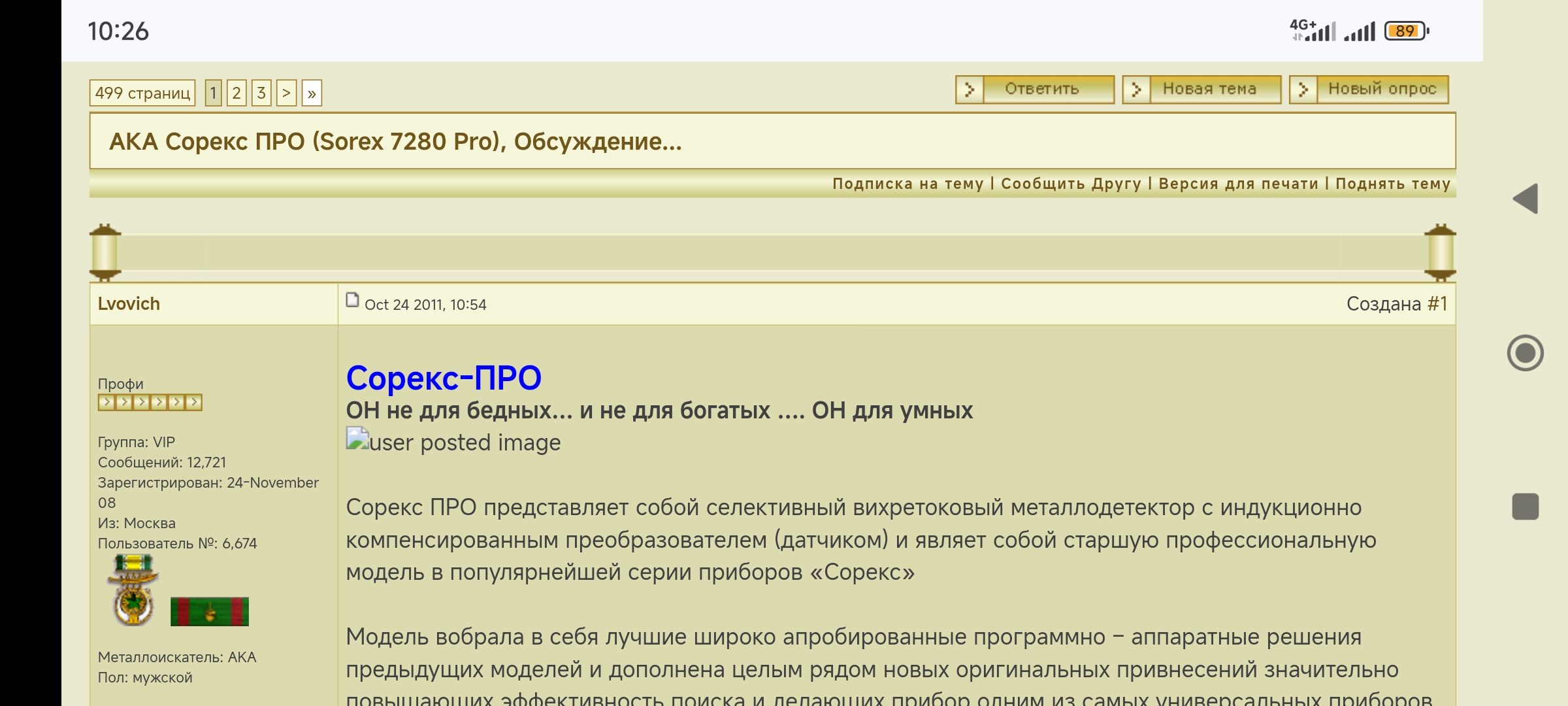Tap the Android recent apps square
The width and height of the screenshot is (1568, 706).
[1526, 507]
